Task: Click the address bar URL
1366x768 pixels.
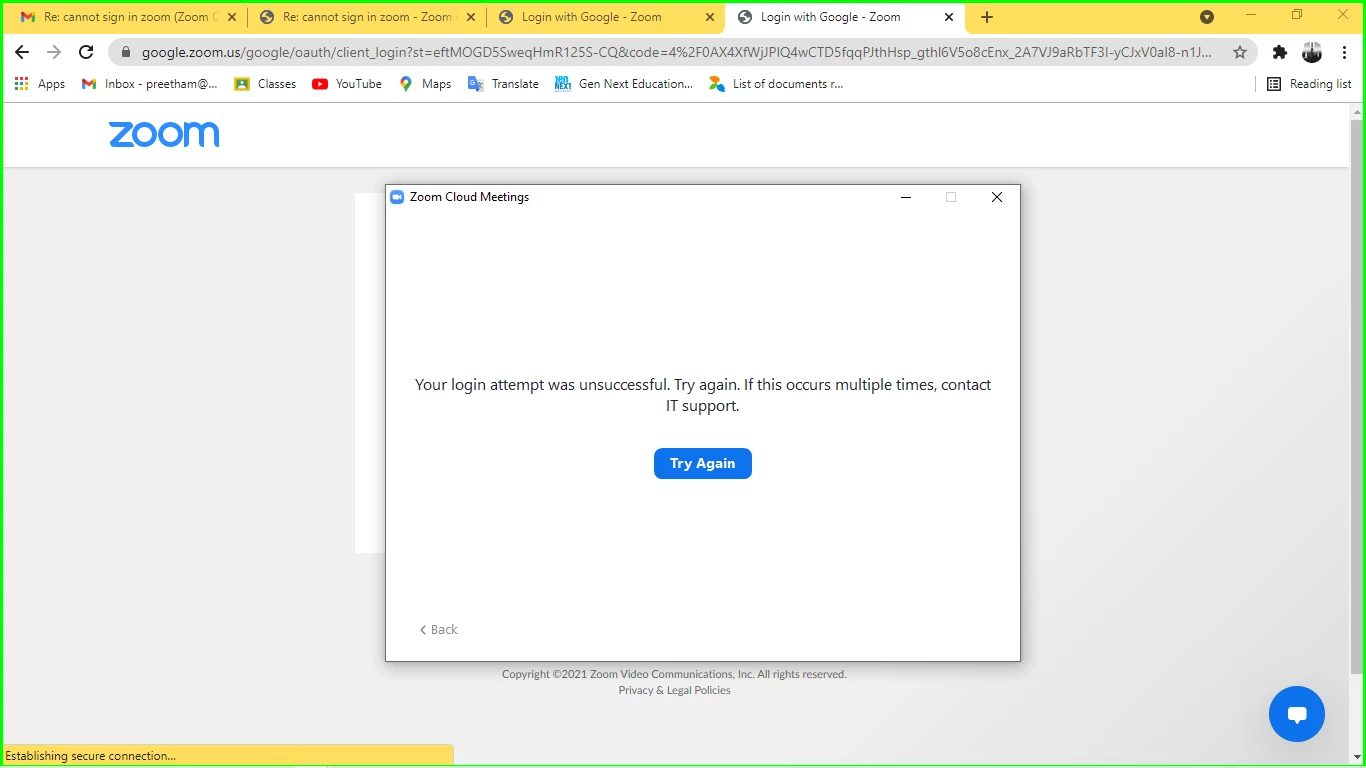Action: [677, 52]
